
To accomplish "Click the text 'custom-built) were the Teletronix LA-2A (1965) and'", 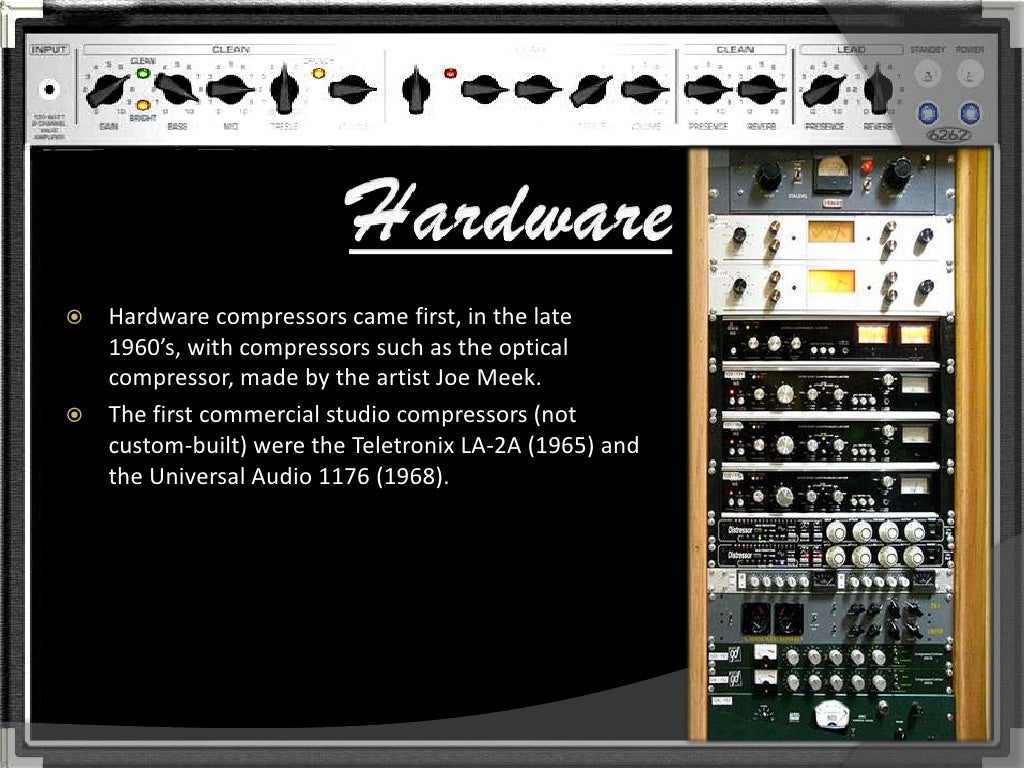I will tap(374, 445).
